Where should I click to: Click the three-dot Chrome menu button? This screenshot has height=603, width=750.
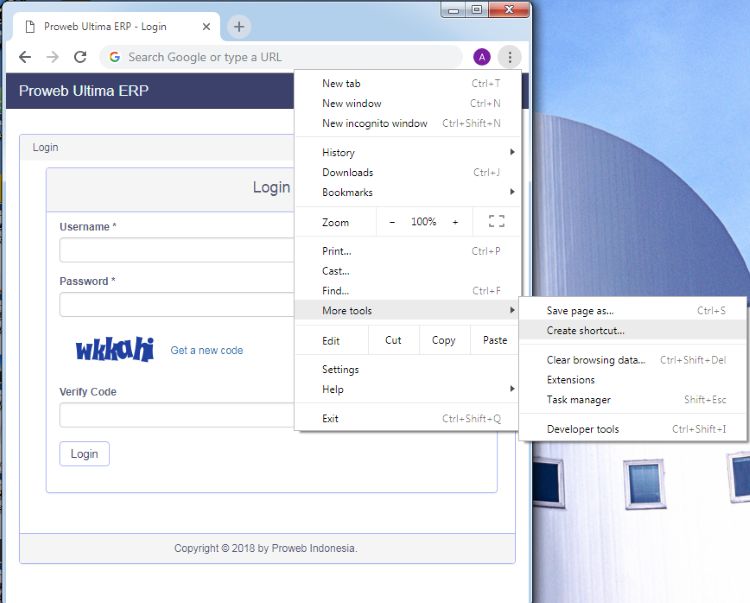[x=510, y=57]
